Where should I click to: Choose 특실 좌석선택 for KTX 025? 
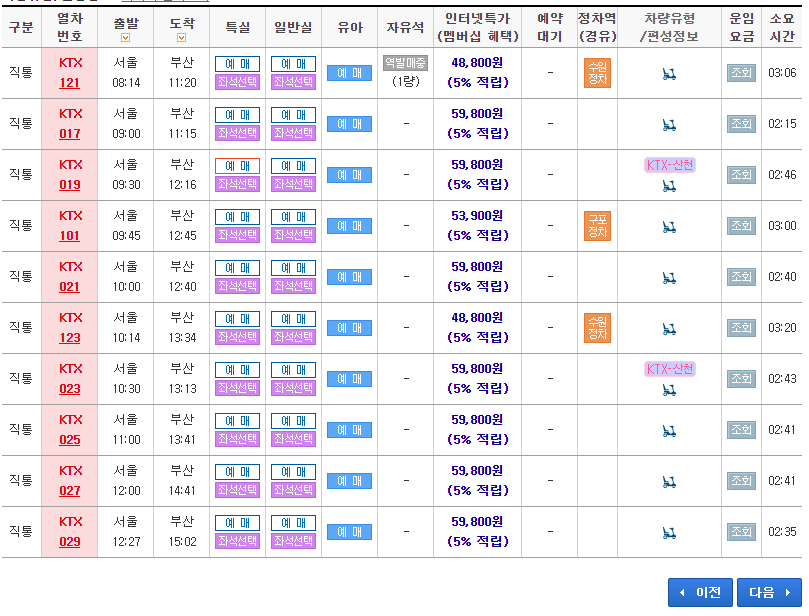tap(237, 439)
